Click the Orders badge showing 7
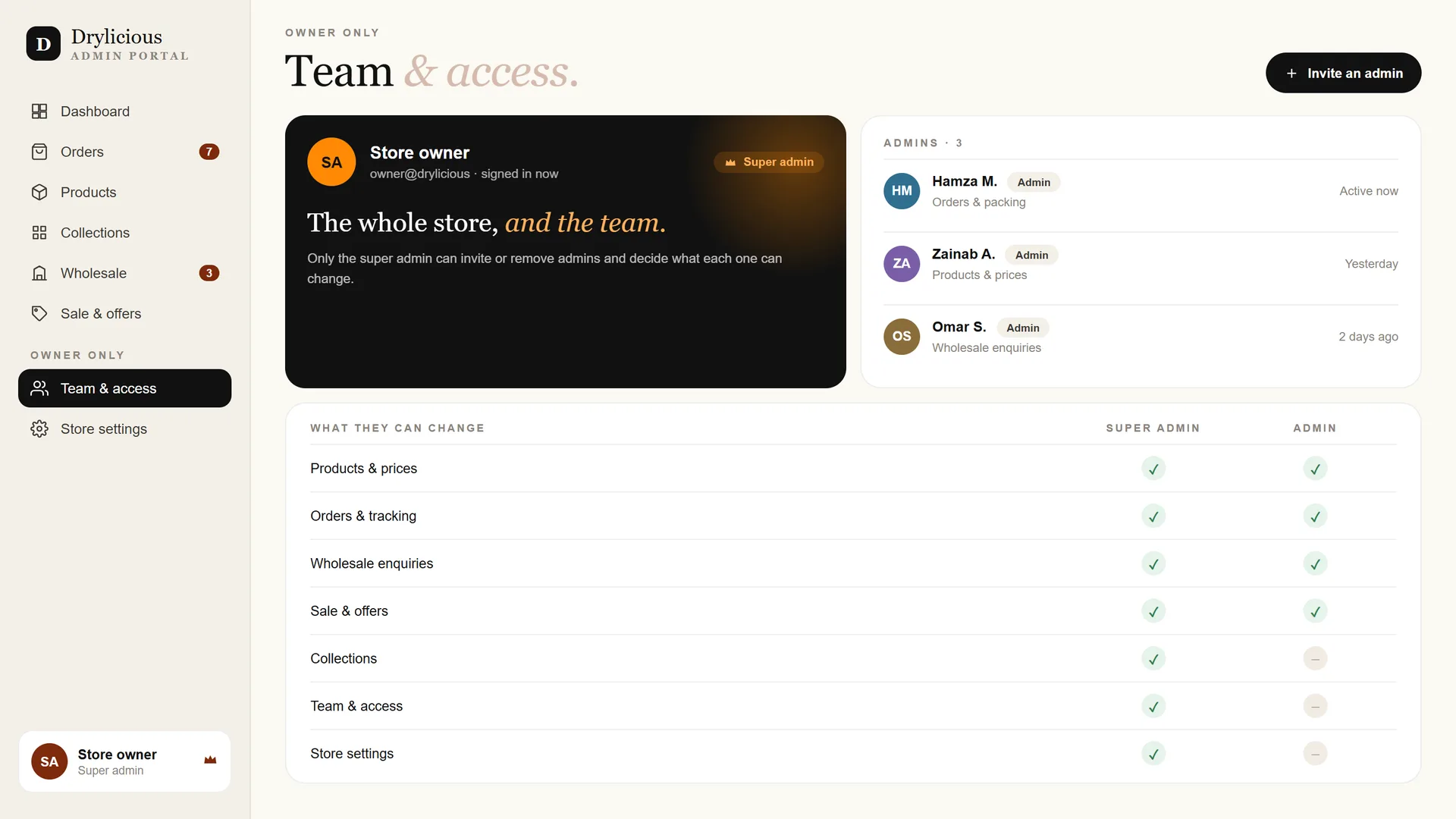Screen dimensions: 1456x819 (x=209, y=152)
